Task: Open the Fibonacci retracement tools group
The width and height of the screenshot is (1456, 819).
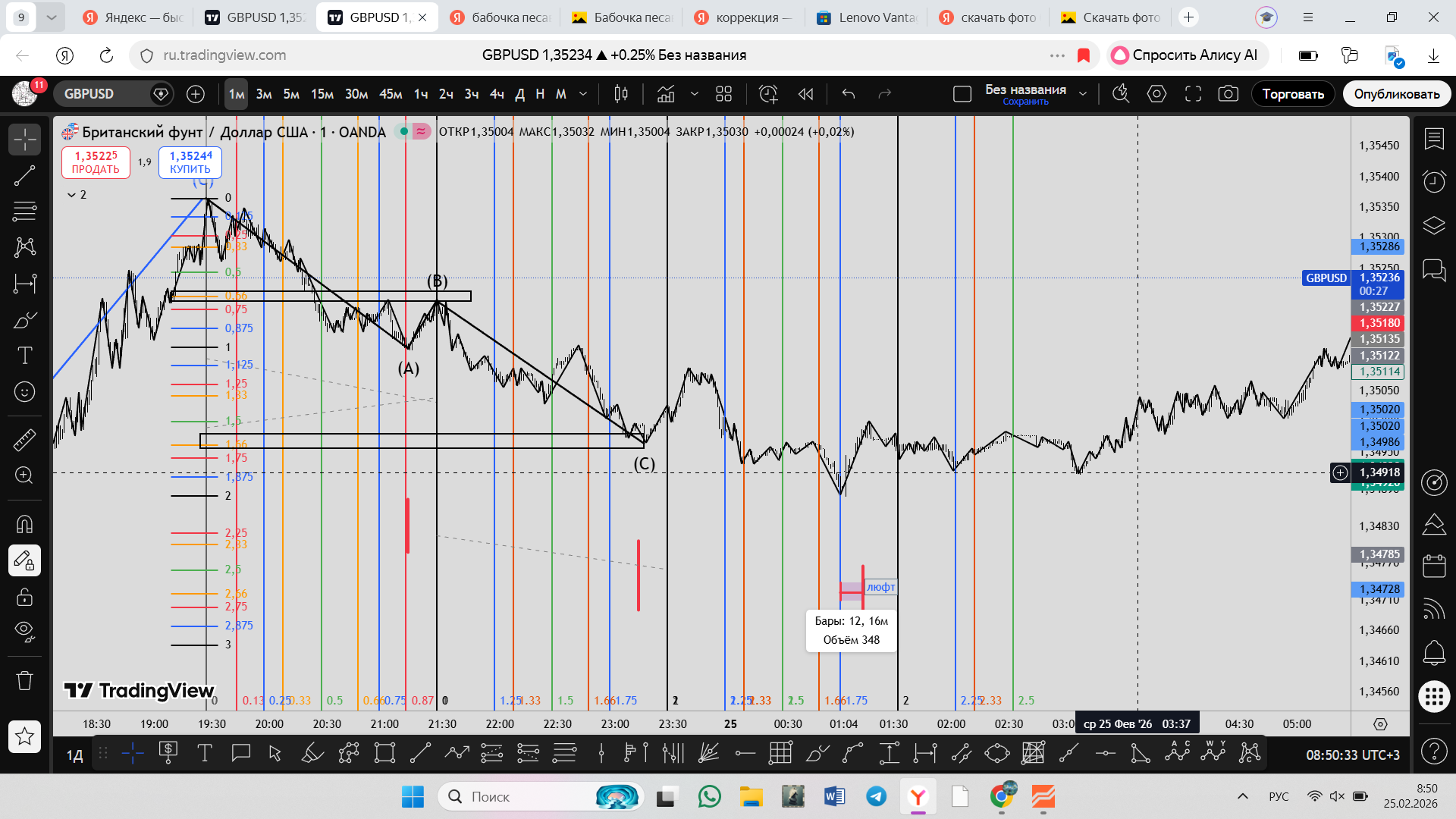Action: coord(24,211)
